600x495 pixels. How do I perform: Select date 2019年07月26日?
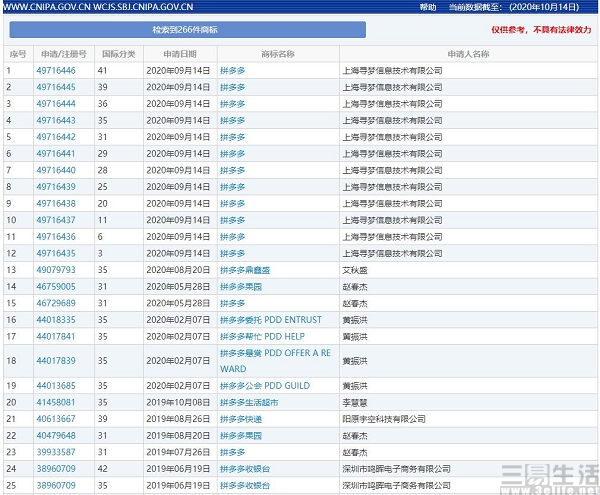click(178, 452)
